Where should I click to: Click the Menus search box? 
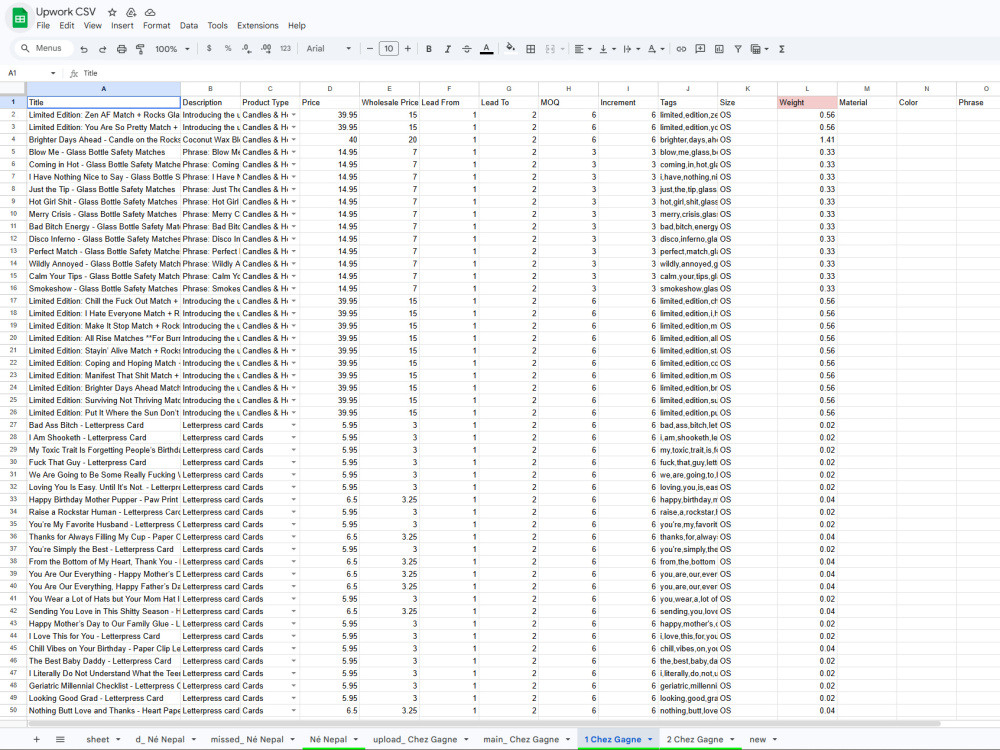42,48
